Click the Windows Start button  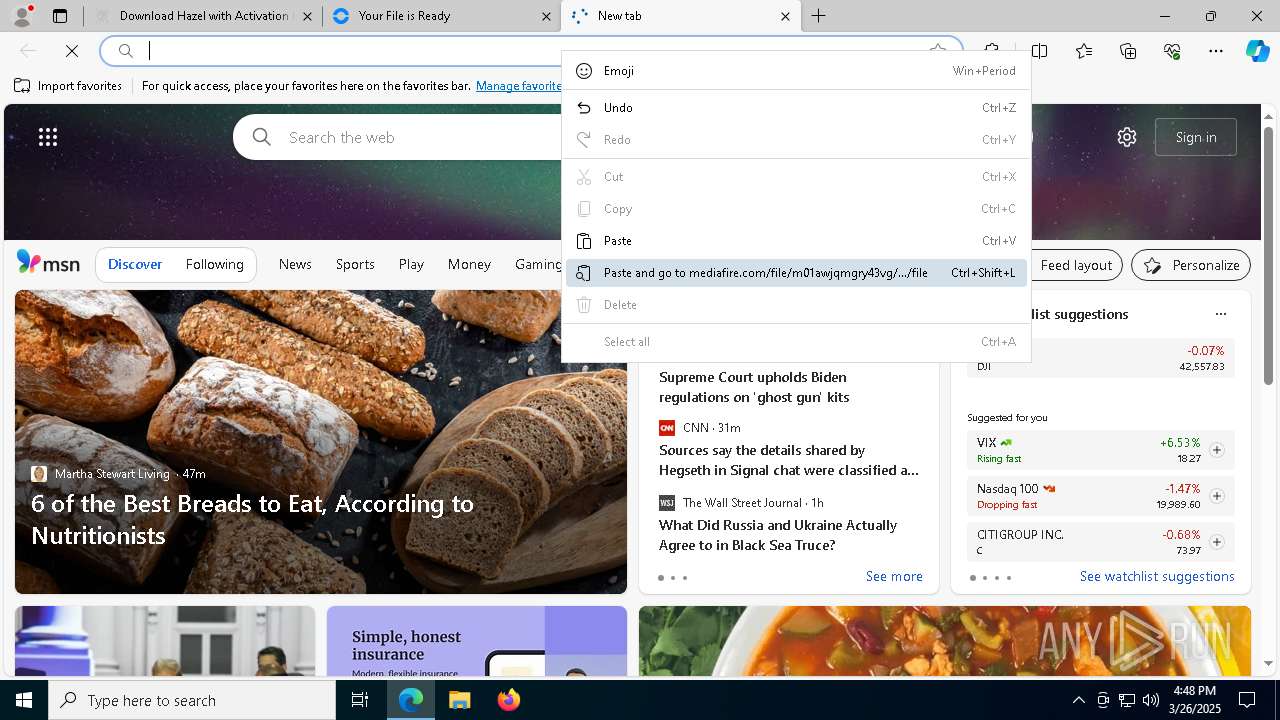(24, 700)
